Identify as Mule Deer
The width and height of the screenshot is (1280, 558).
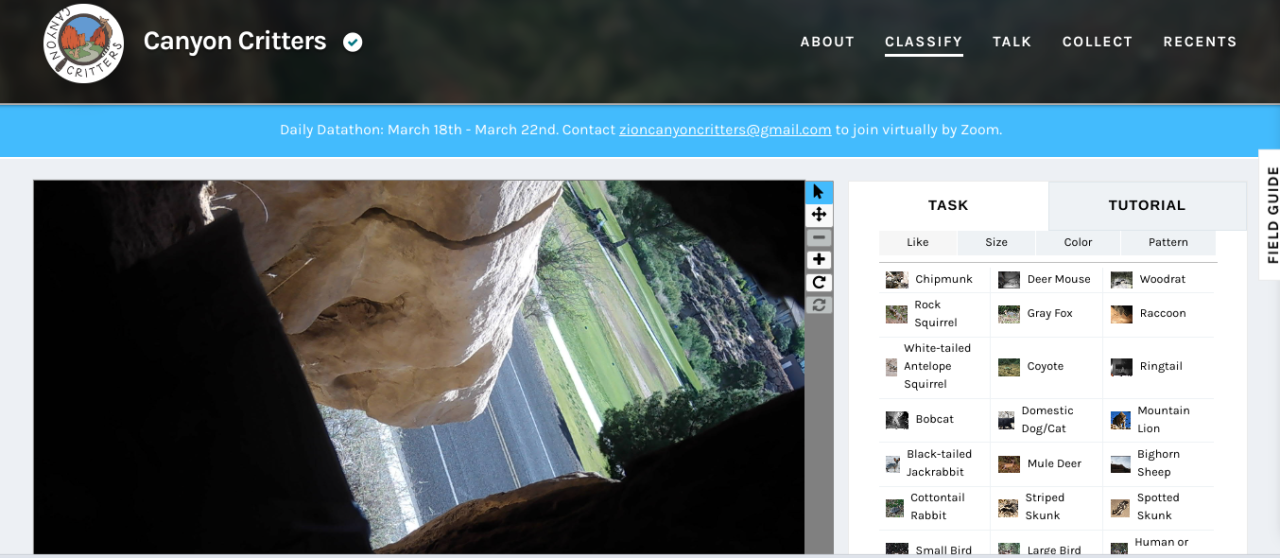pyautogui.click(x=1046, y=463)
